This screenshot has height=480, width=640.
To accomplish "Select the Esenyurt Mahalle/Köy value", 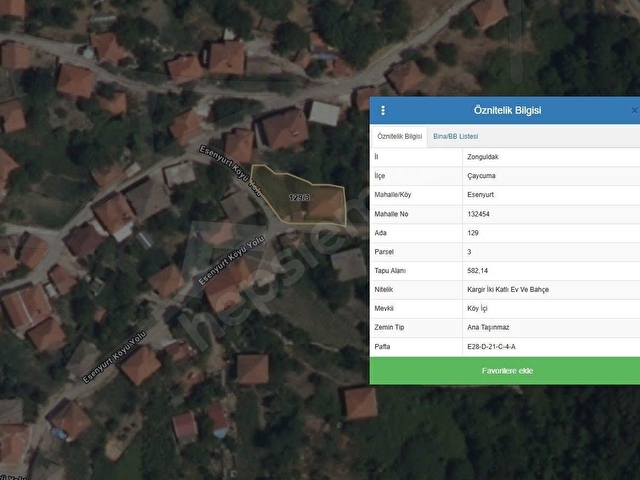I will 480,195.
